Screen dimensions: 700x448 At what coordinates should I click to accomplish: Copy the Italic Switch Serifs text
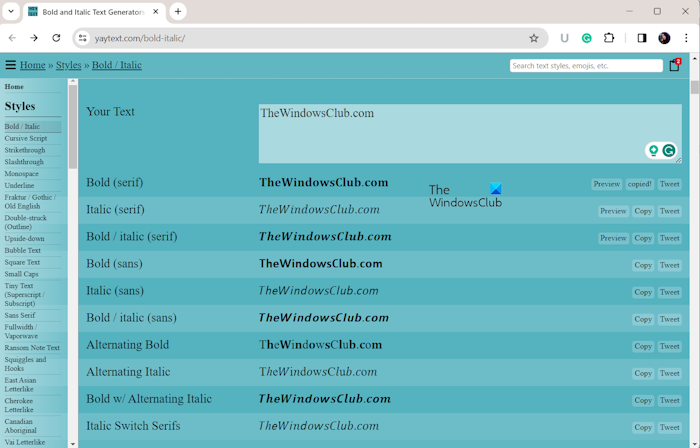[643, 427]
